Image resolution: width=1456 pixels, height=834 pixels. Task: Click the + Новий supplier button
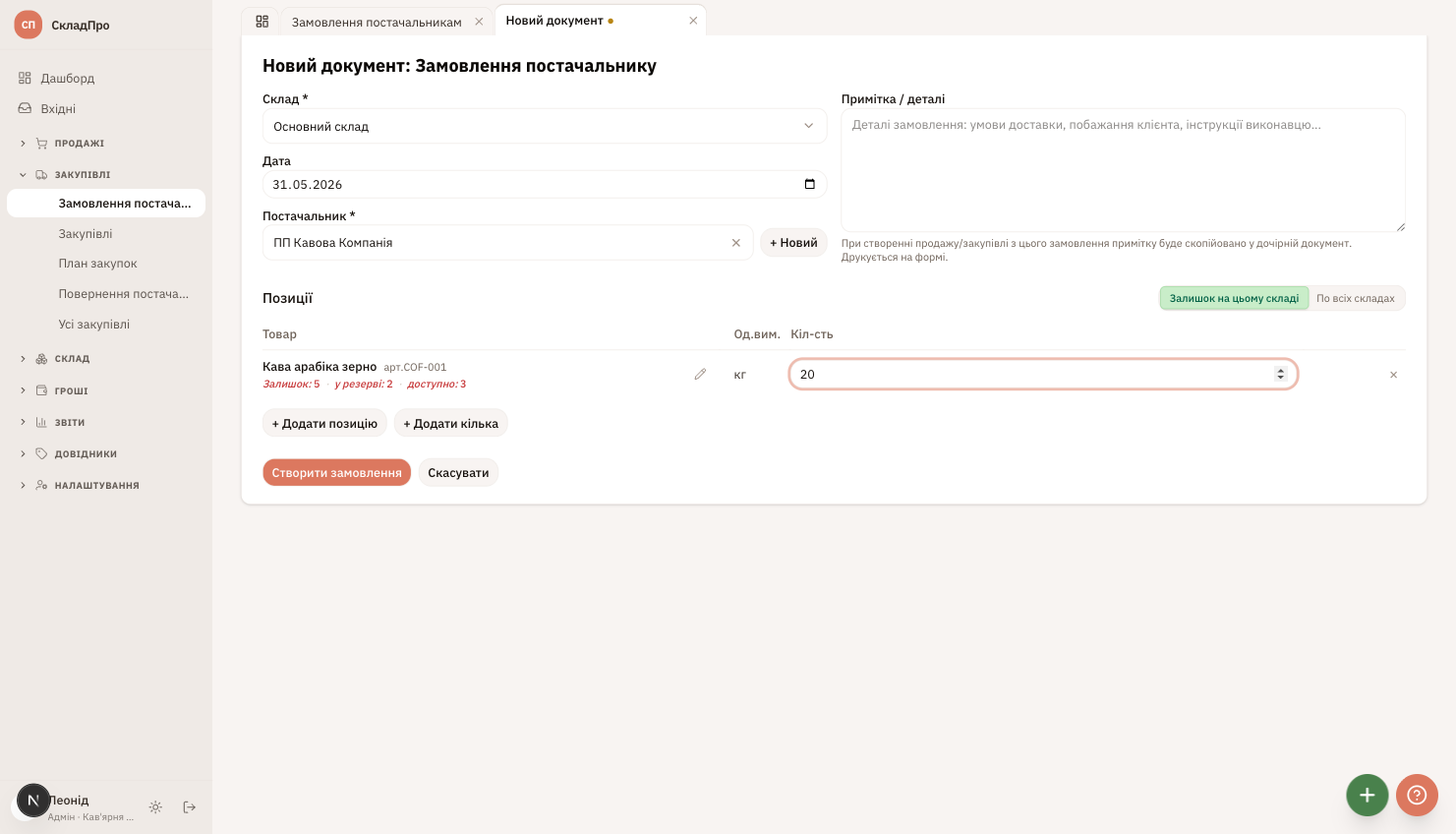(793, 243)
